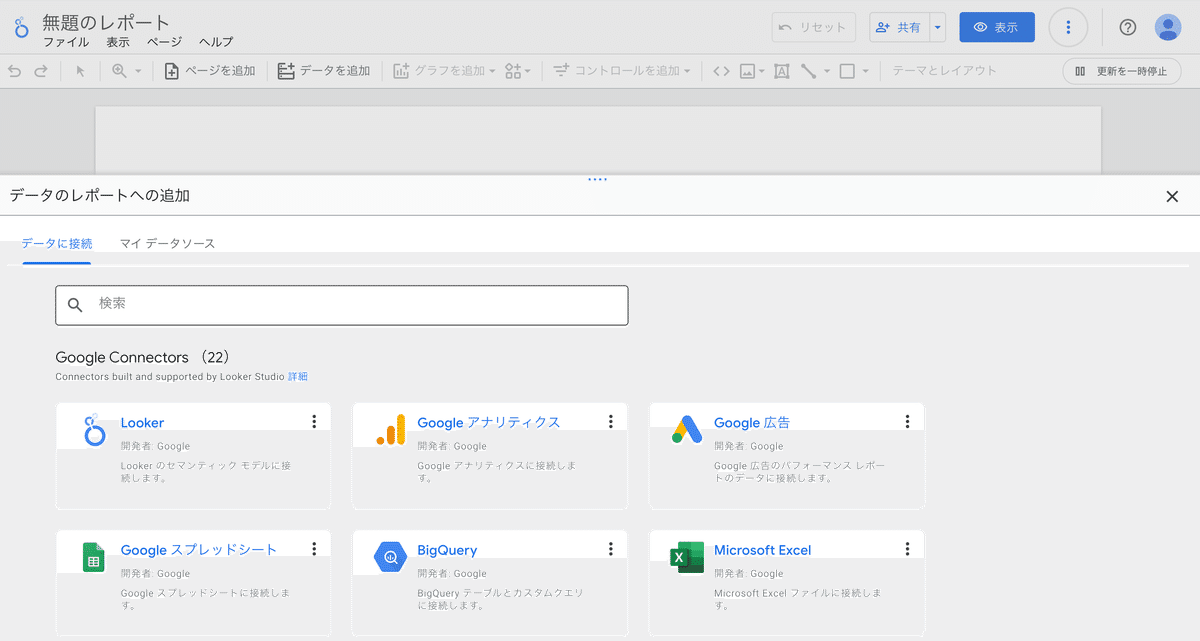Click the Looker description text セマンティック モデルに接続します

tap(206, 472)
